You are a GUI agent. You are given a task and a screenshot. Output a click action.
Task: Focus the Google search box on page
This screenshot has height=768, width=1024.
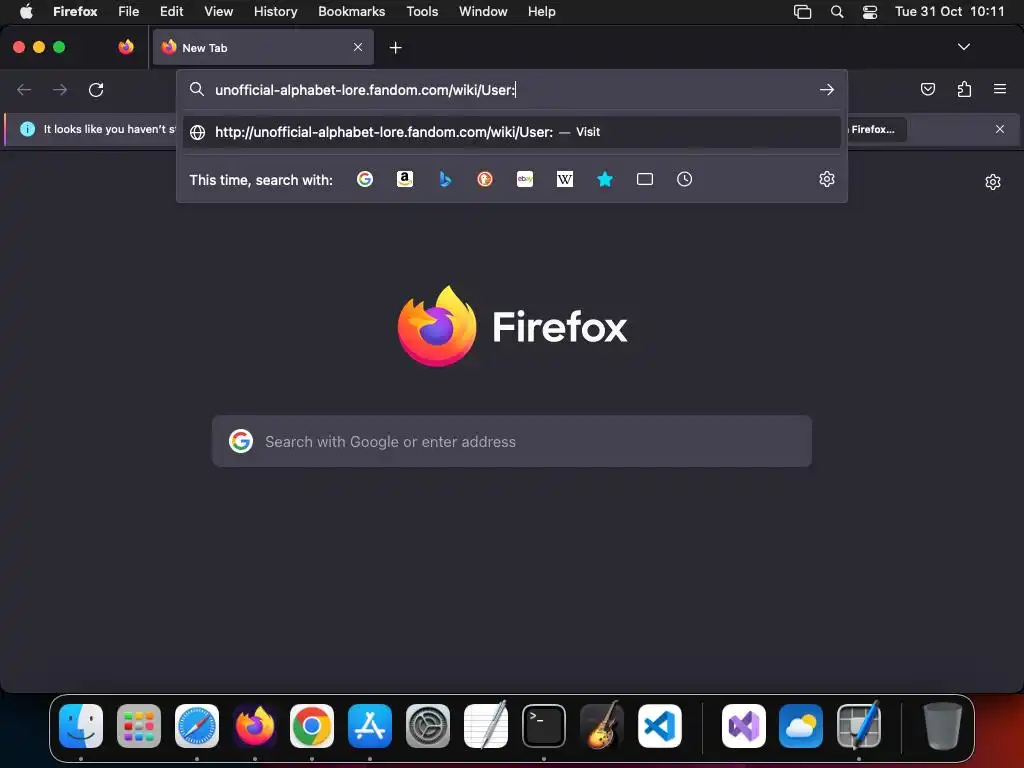point(512,441)
